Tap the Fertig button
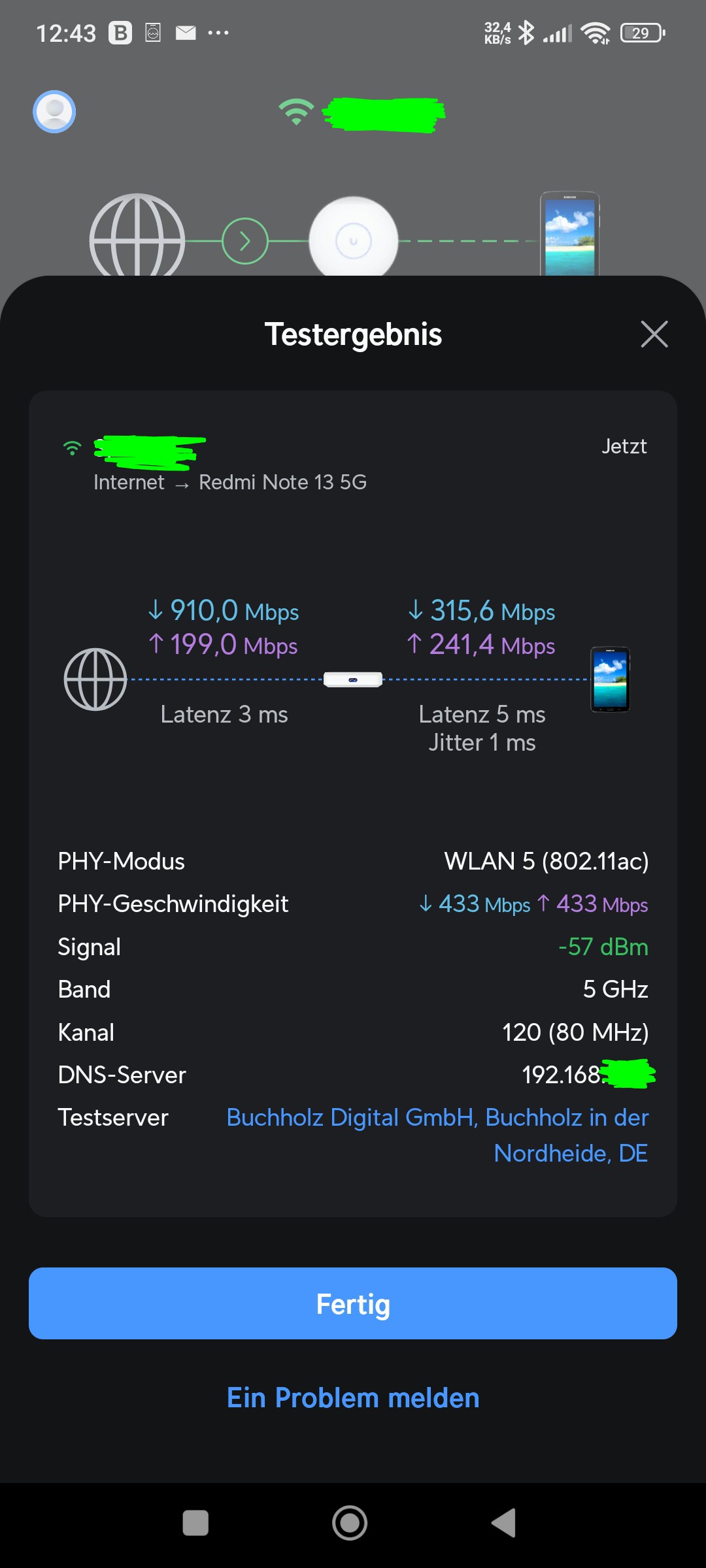 [353, 1303]
